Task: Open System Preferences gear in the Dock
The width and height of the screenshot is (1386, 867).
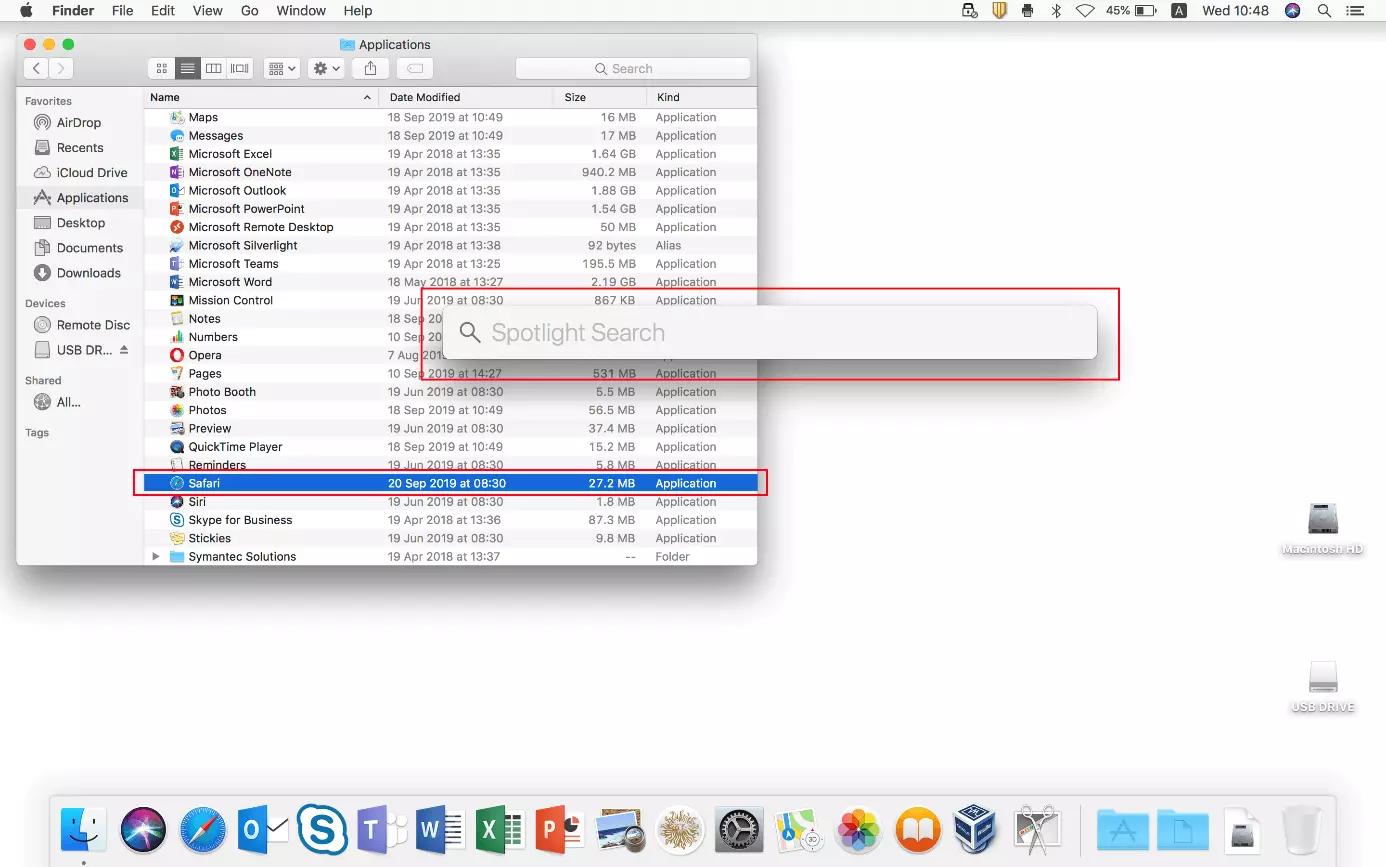Action: (739, 829)
